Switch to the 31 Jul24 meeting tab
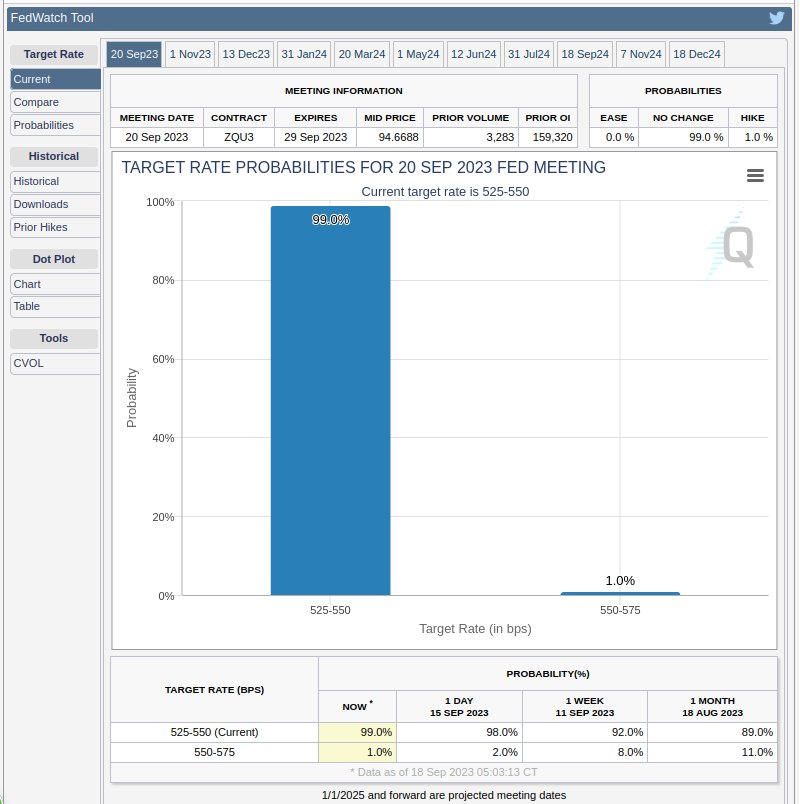 tap(529, 54)
